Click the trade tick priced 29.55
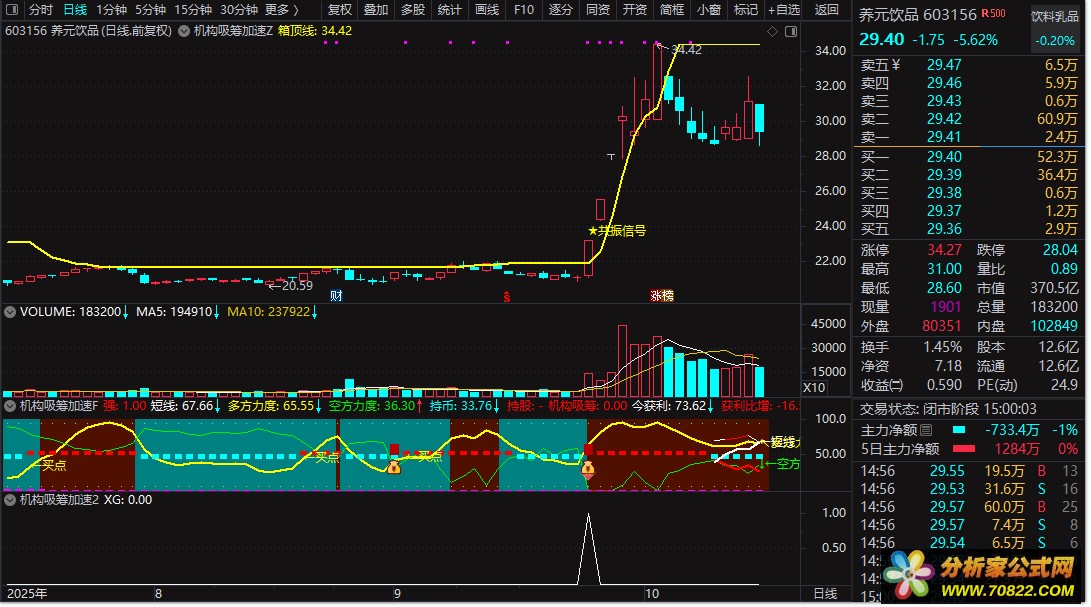 [x=947, y=471]
